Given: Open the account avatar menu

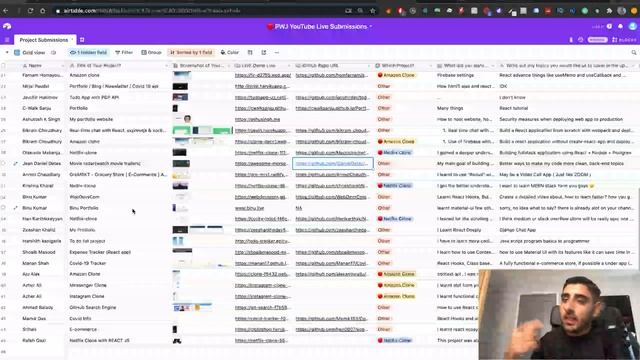Looking at the screenshot, I should pos(633,26).
